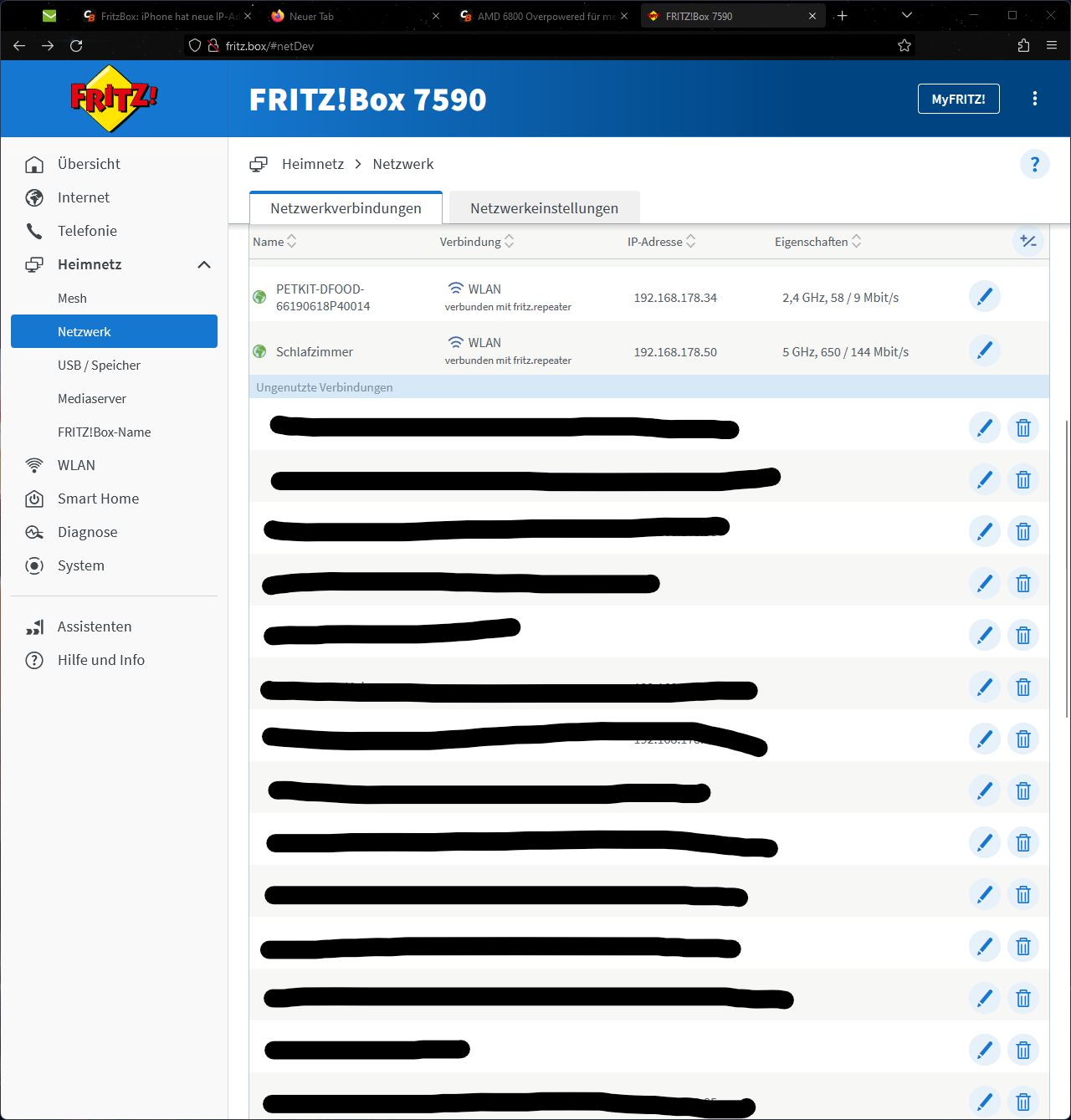Click the Schlafzimmer device name
This screenshot has width=1071, height=1120.
point(315,352)
